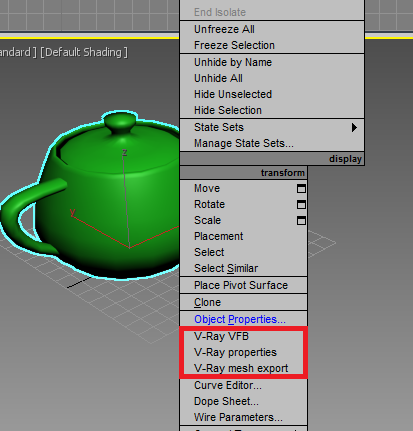This screenshot has height=431, width=413.
Task: Clone the selected teapot
Action: 243,302
